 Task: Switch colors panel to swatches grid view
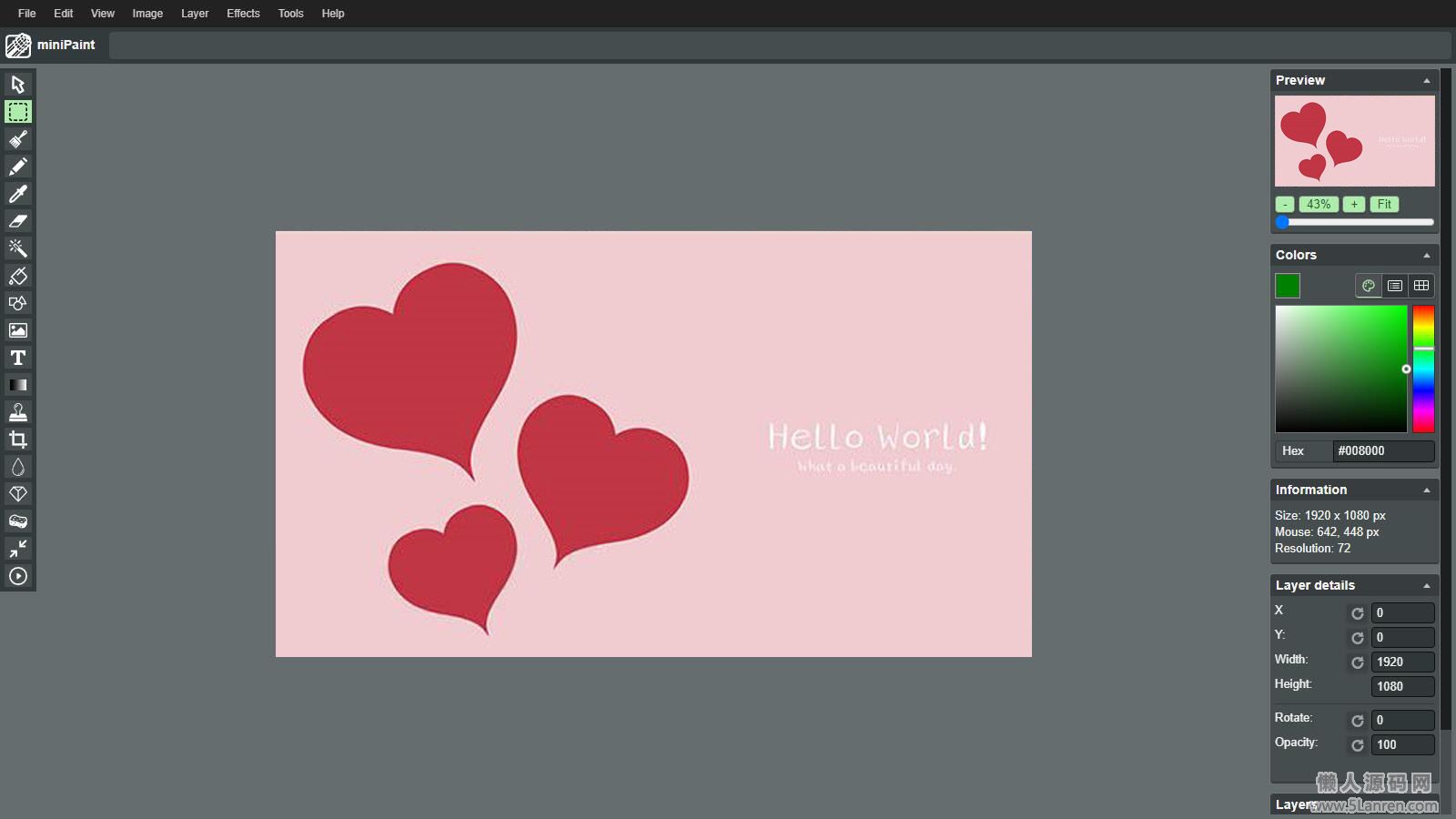pos(1421,286)
